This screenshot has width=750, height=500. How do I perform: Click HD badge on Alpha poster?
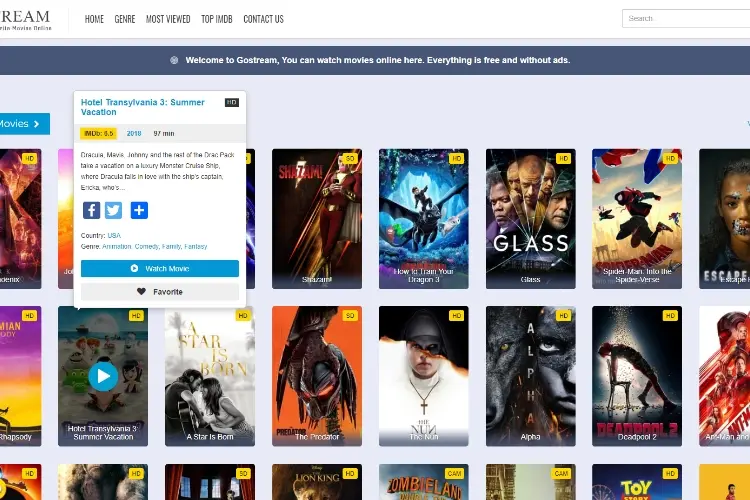563,316
